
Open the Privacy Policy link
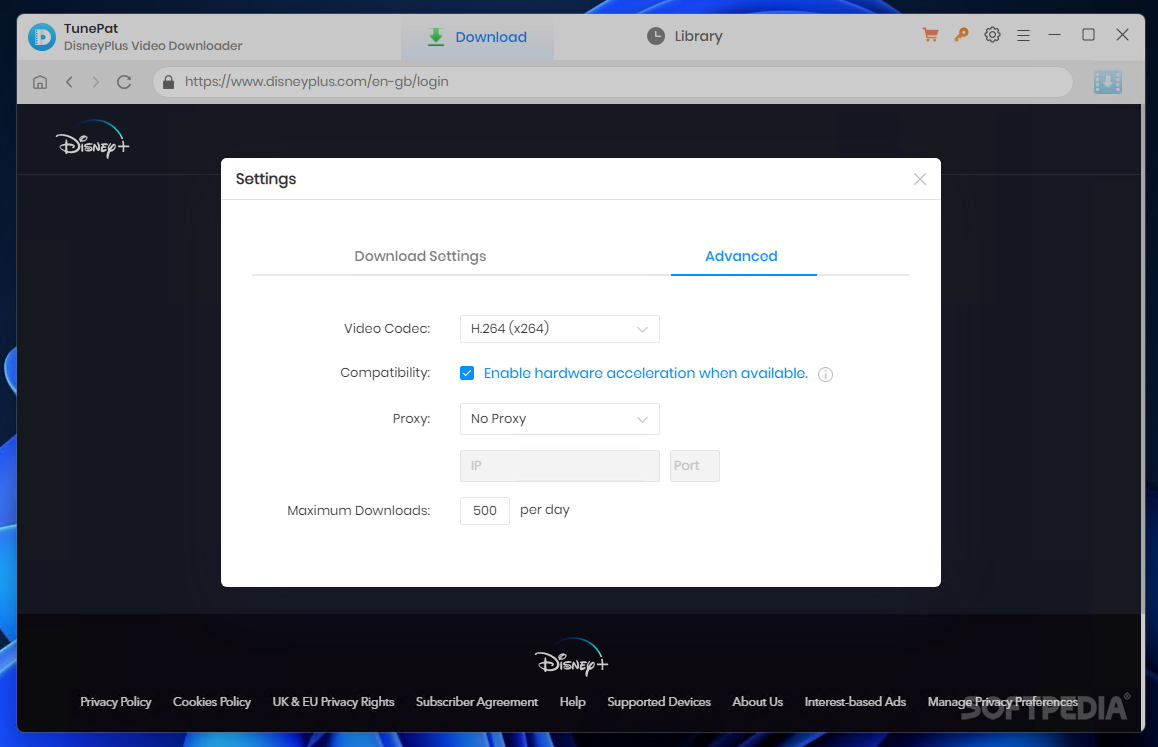click(x=116, y=702)
